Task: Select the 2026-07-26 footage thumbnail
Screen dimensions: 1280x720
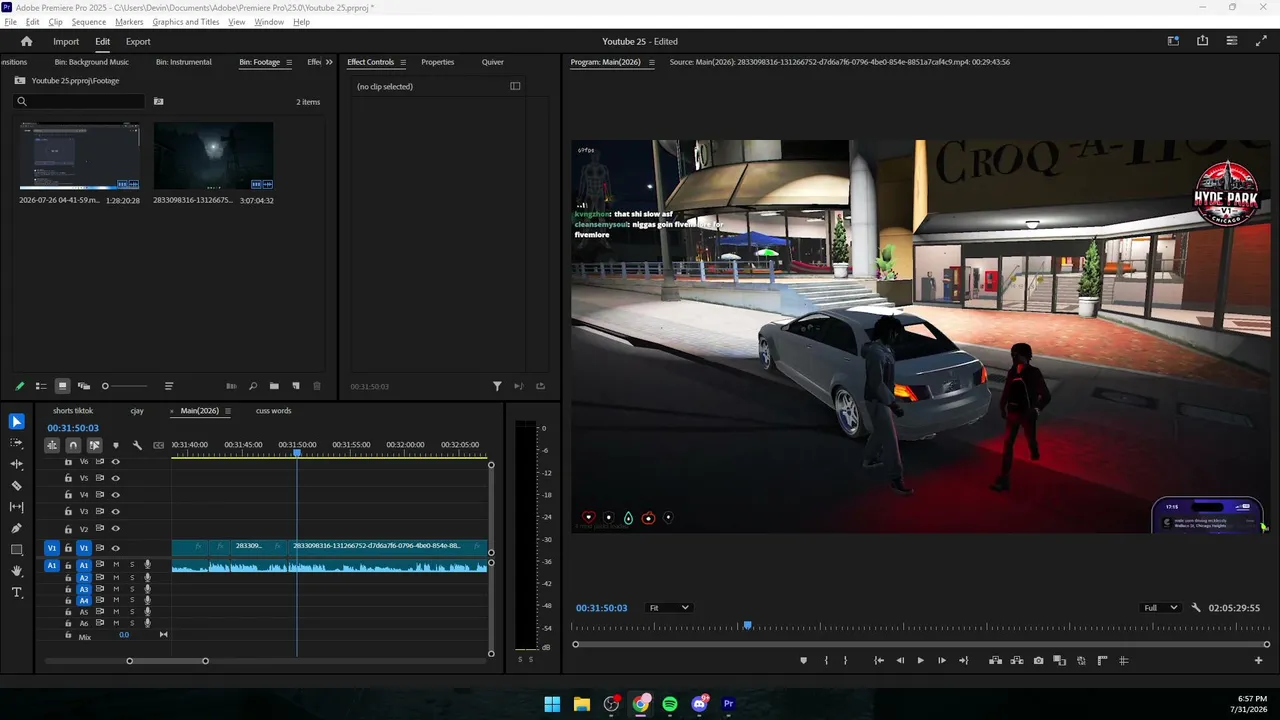Action: (x=80, y=156)
